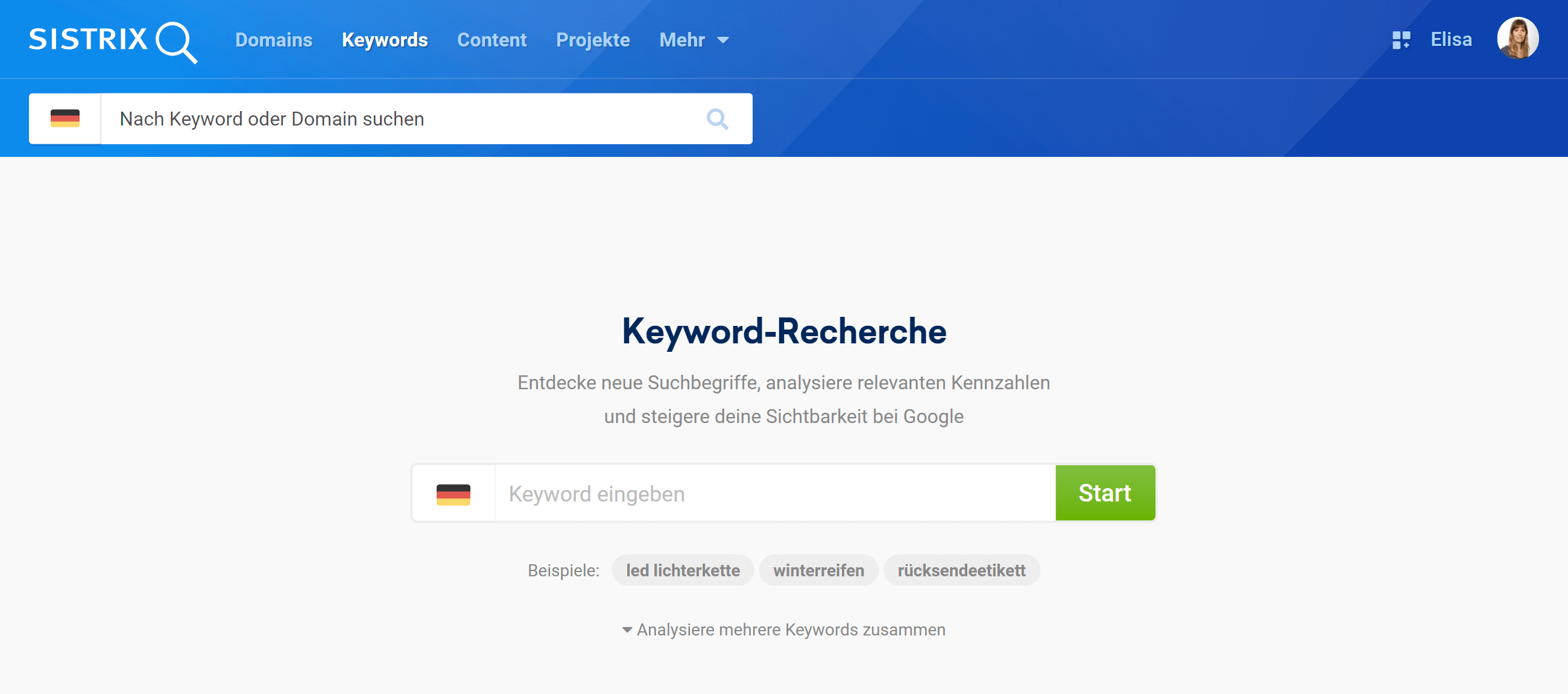This screenshot has width=1568, height=694.
Task: Click the magnifier icon in top search bar
Action: 717,119
